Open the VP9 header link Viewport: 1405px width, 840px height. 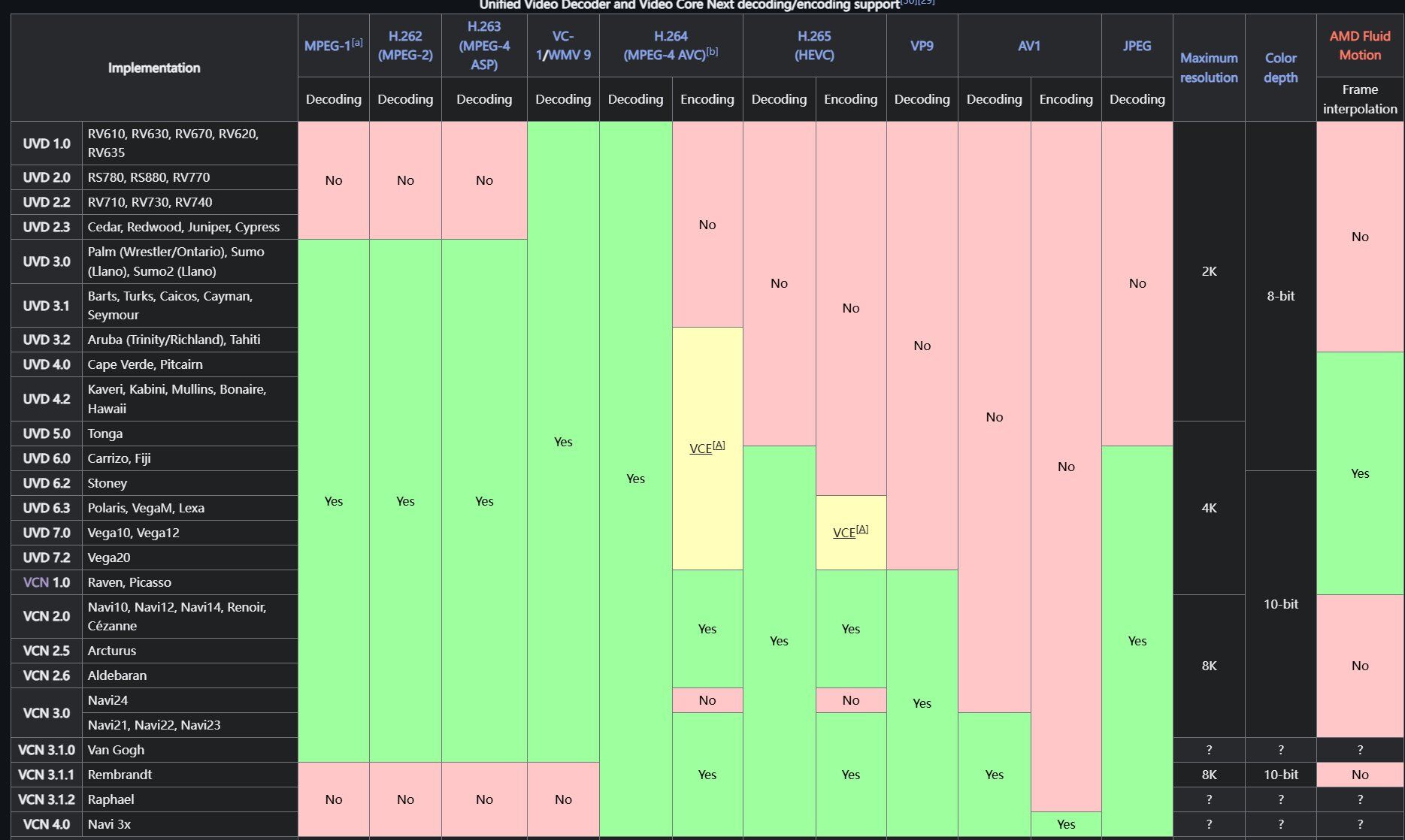[x=922, y=46]
